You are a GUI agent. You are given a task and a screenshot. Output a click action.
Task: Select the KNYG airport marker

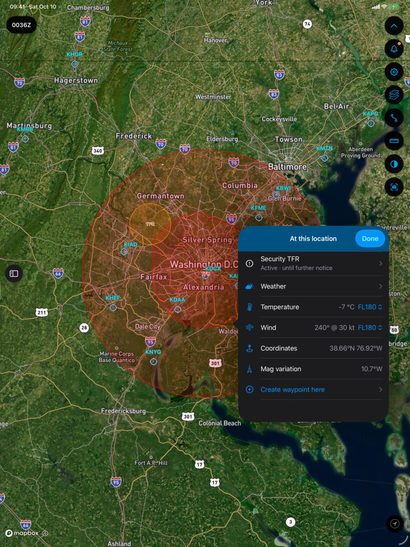pyautogui.click(x=153, y=361)
